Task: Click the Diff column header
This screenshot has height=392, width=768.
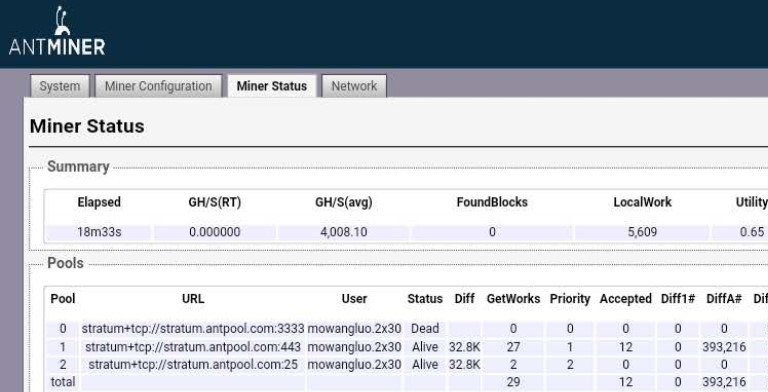Action: tap(464, 298)
